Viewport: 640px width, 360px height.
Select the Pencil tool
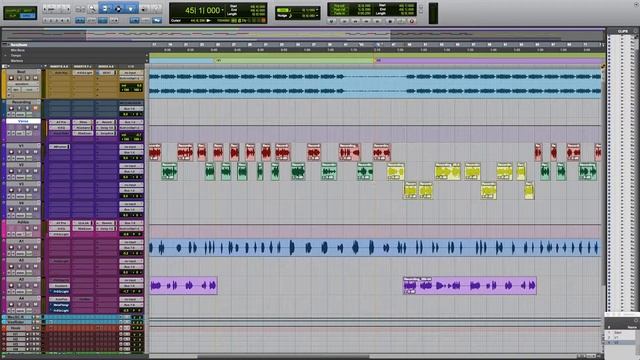tap(156, 9)
